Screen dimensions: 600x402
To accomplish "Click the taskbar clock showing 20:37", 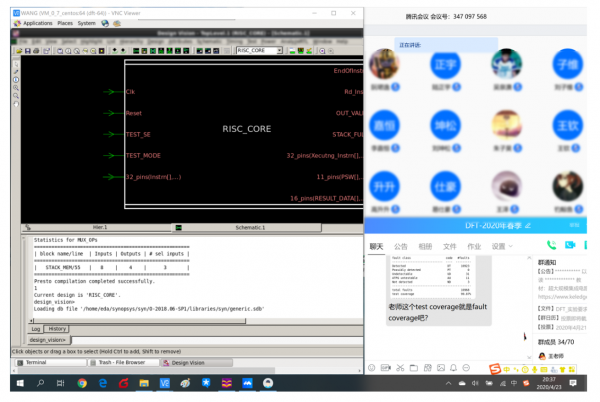I will [x=549, y=383].
